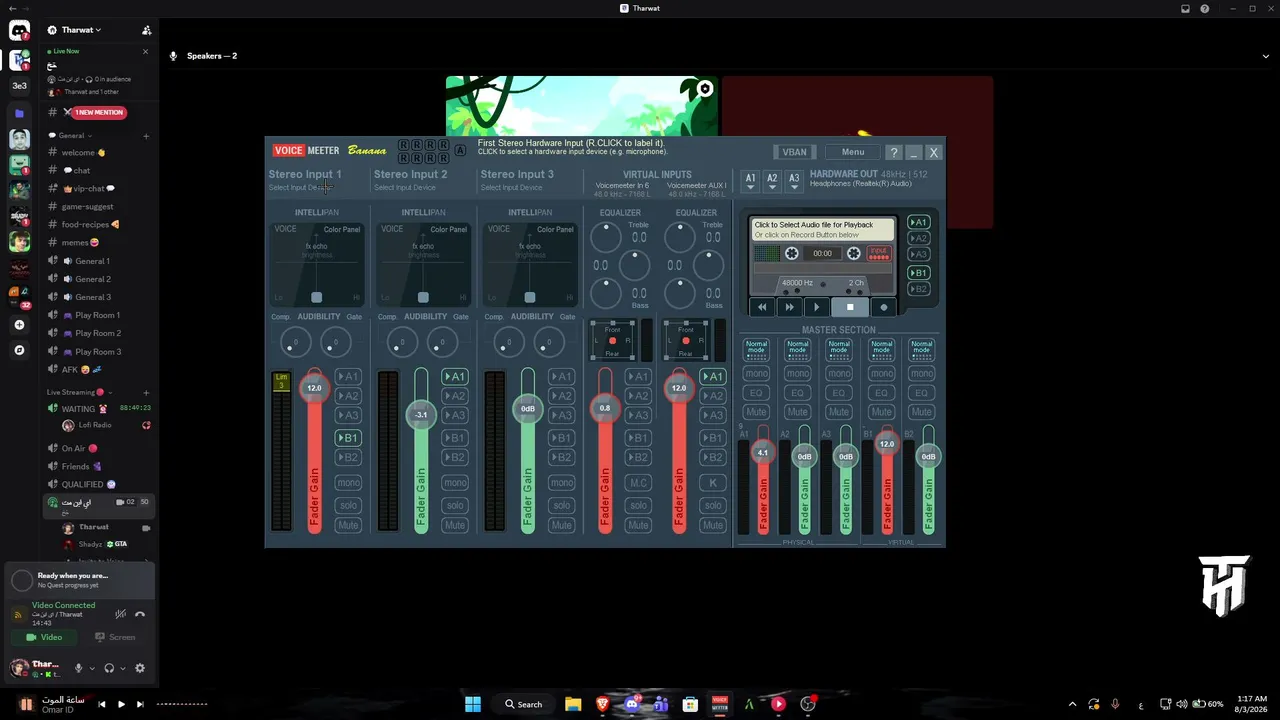
Task: Open Discord discover servers compass icon
Action: click(x=19, y=350)
